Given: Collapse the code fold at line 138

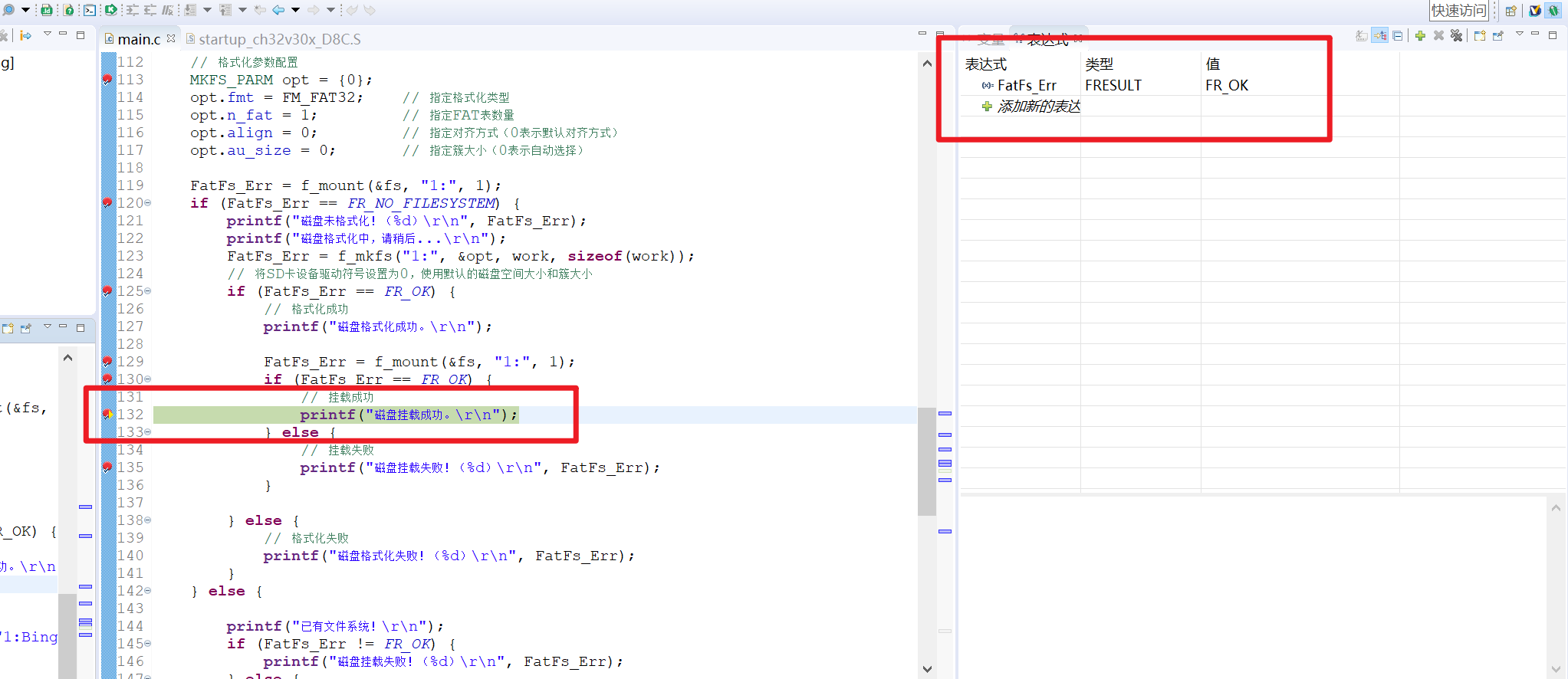Looking at the screenshot, I should [148, 520].
